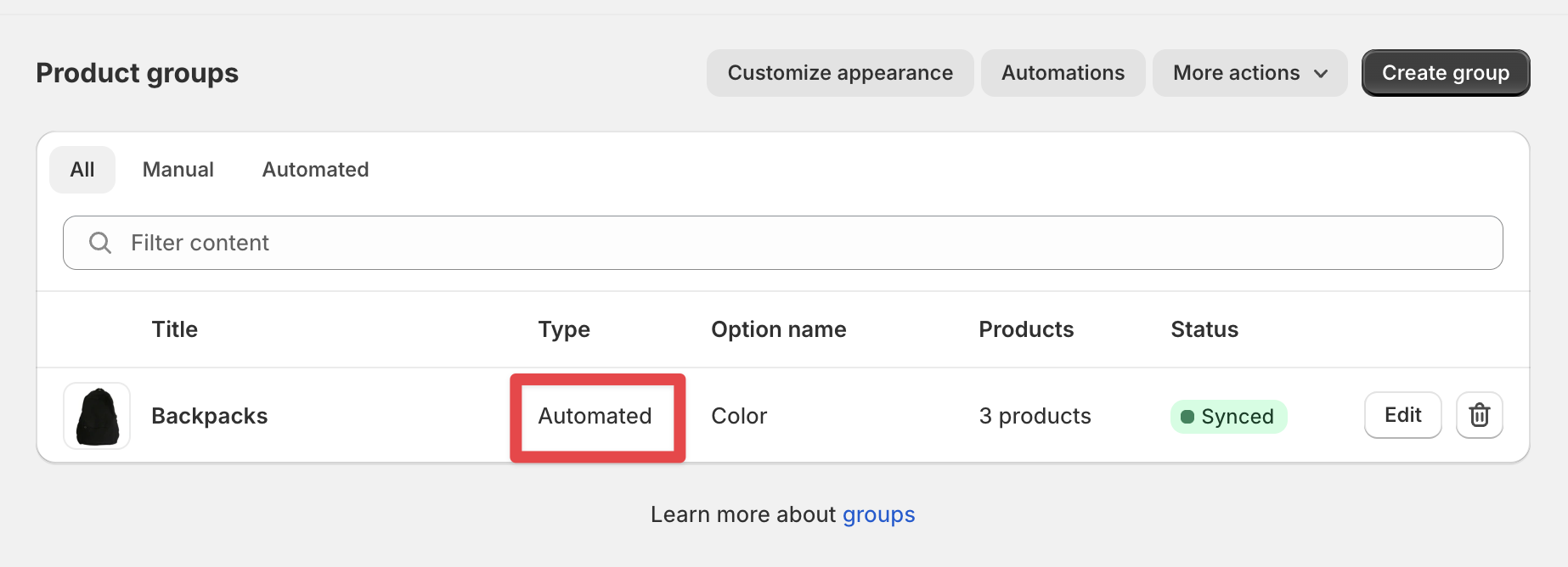Click the Synced status badge
The height and width of the screenshot is (567, 1568).
1228,417
